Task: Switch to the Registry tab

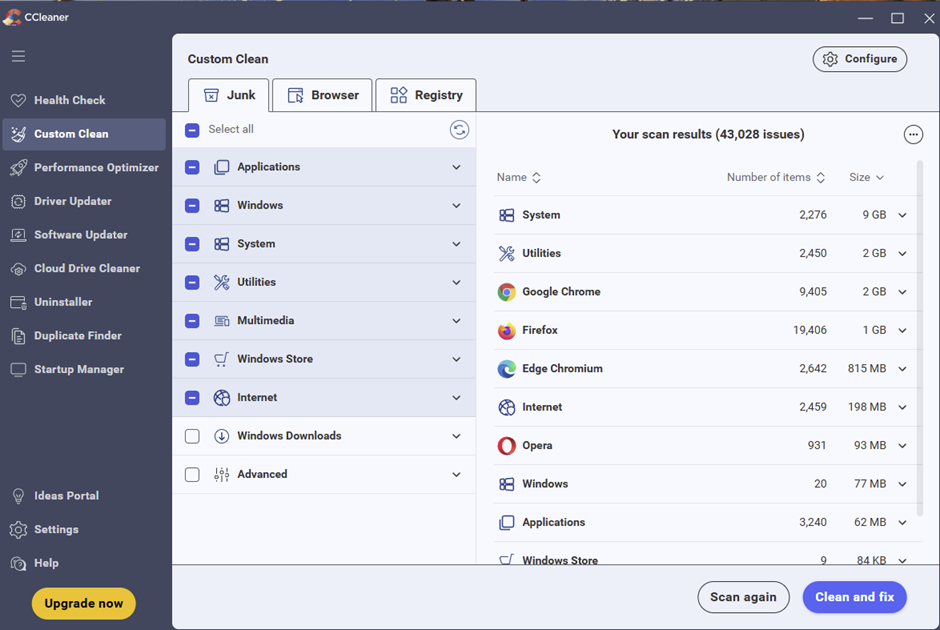Action: tap(426, 95)
